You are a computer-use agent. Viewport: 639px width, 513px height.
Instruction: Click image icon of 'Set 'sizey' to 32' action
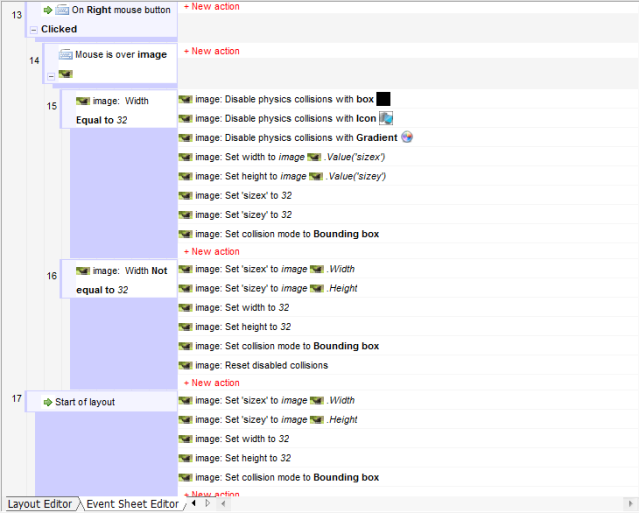tap(185, 215)
